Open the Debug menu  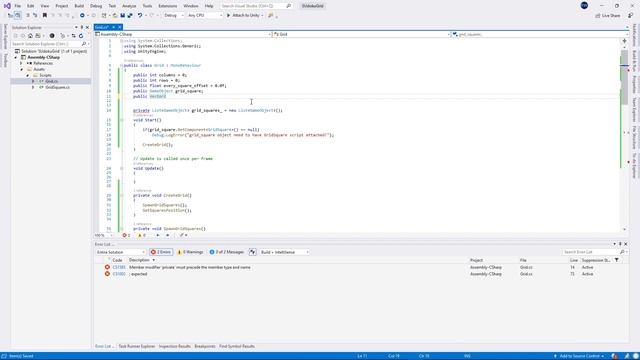pos(96,6)
